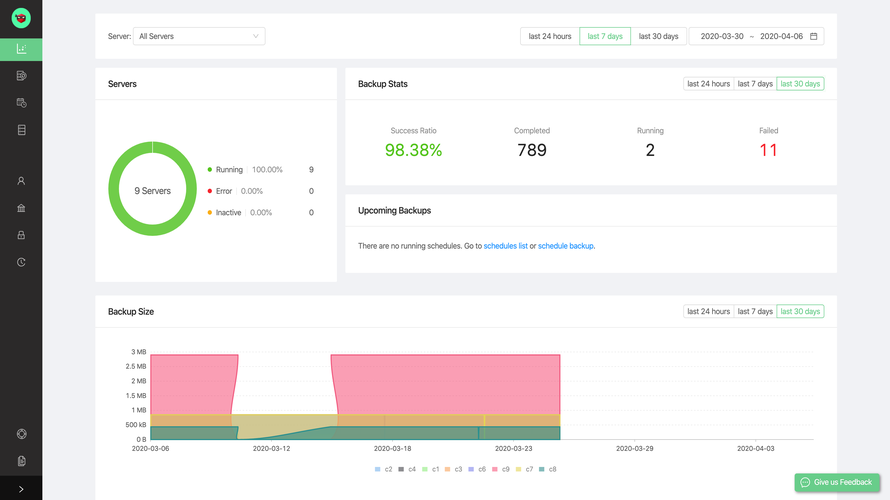Select 'last 7 days' in Backup Stats

755,84
